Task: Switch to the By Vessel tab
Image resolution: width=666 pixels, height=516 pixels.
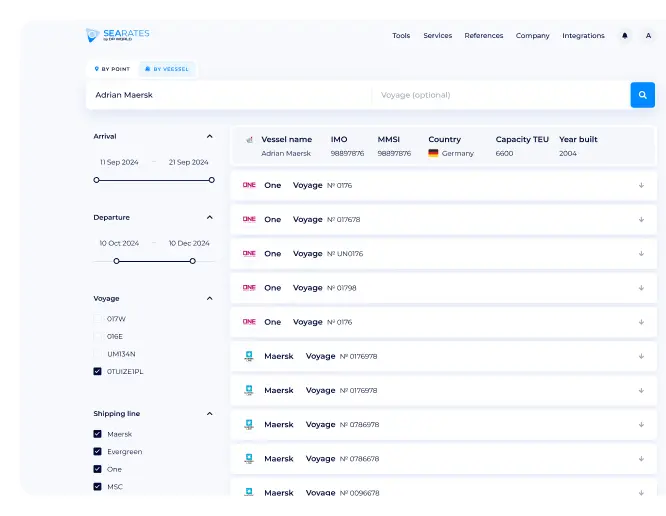Action: (x=167, y=69)
